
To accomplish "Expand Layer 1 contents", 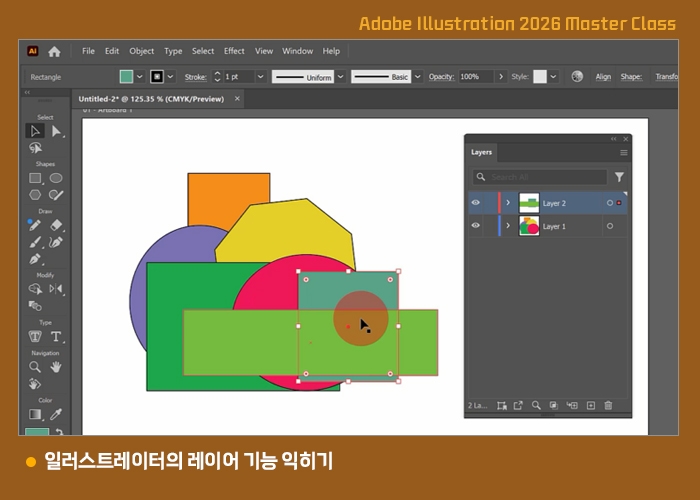I will (x=508, y=226).
